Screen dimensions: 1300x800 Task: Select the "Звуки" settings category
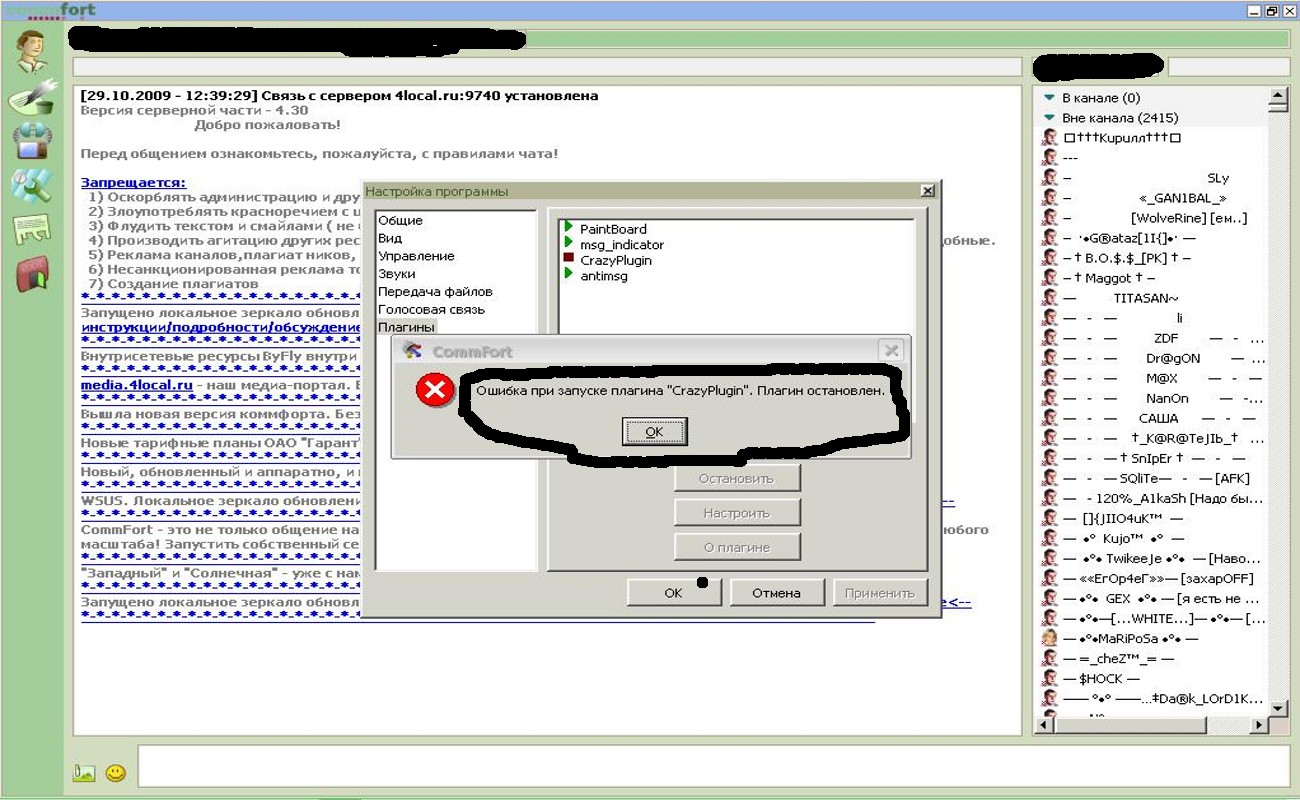396,274
